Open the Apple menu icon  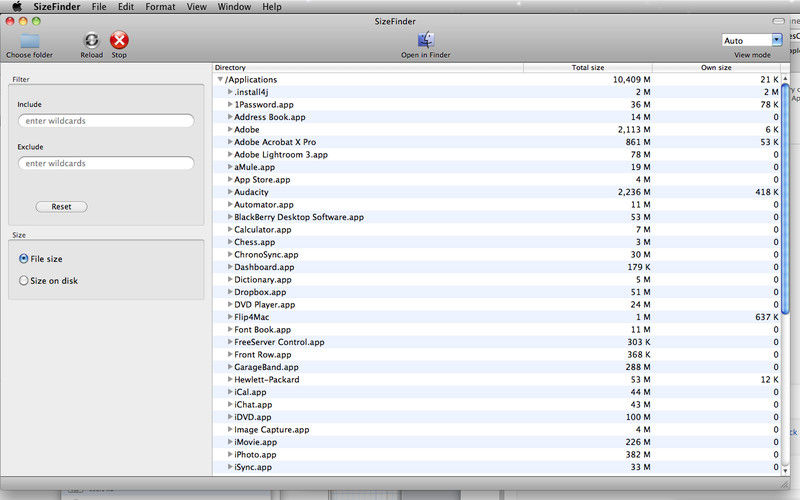(x=16, y=7)
